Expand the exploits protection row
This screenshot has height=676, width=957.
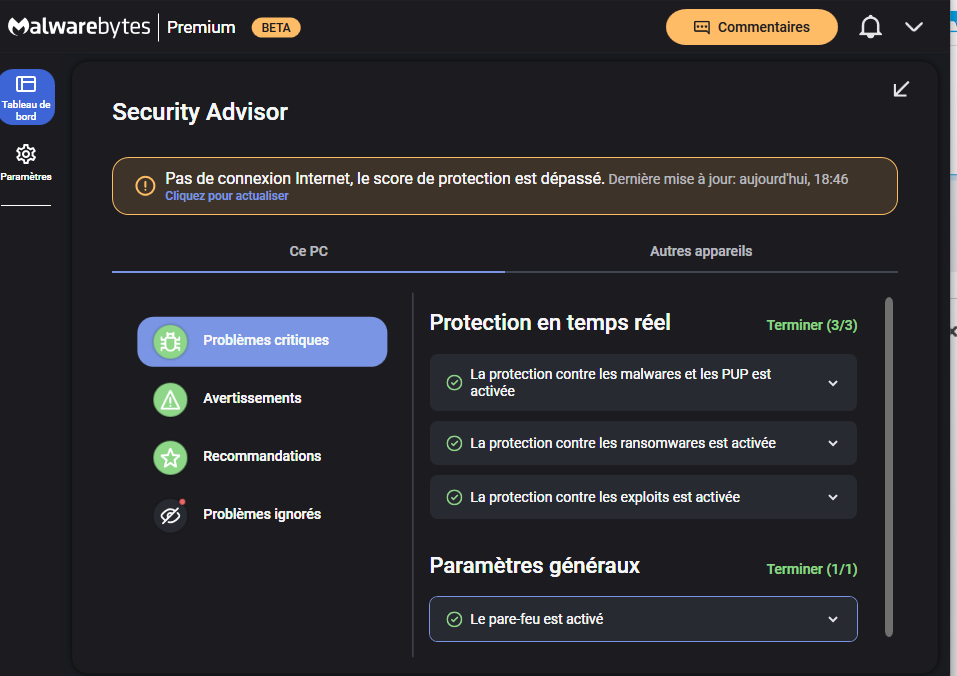click(x=643, y=497)
